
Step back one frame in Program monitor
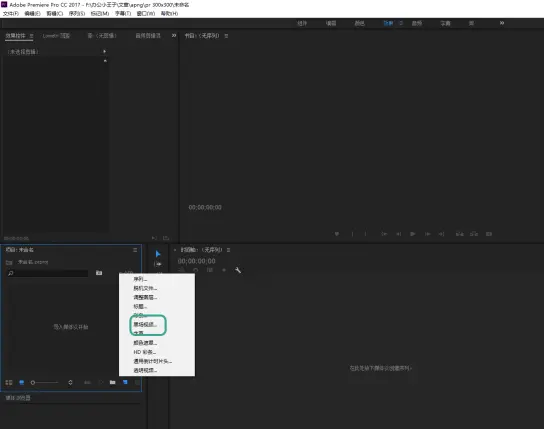tap(399, 234)
